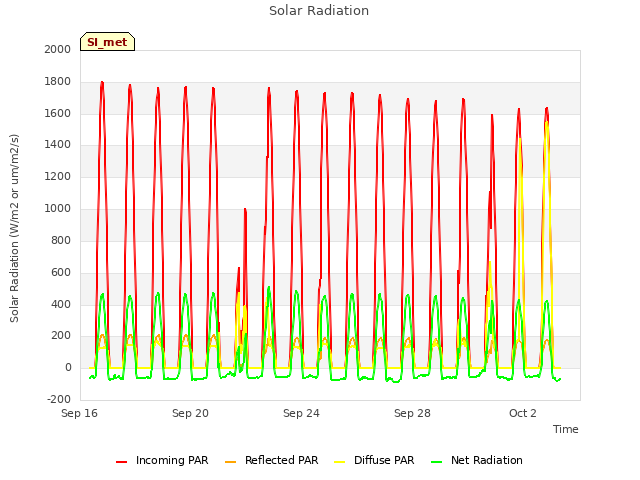Click the Sep 20 x-axis label
Viewport: 640px width, 480px height.
tap(190, 413)
